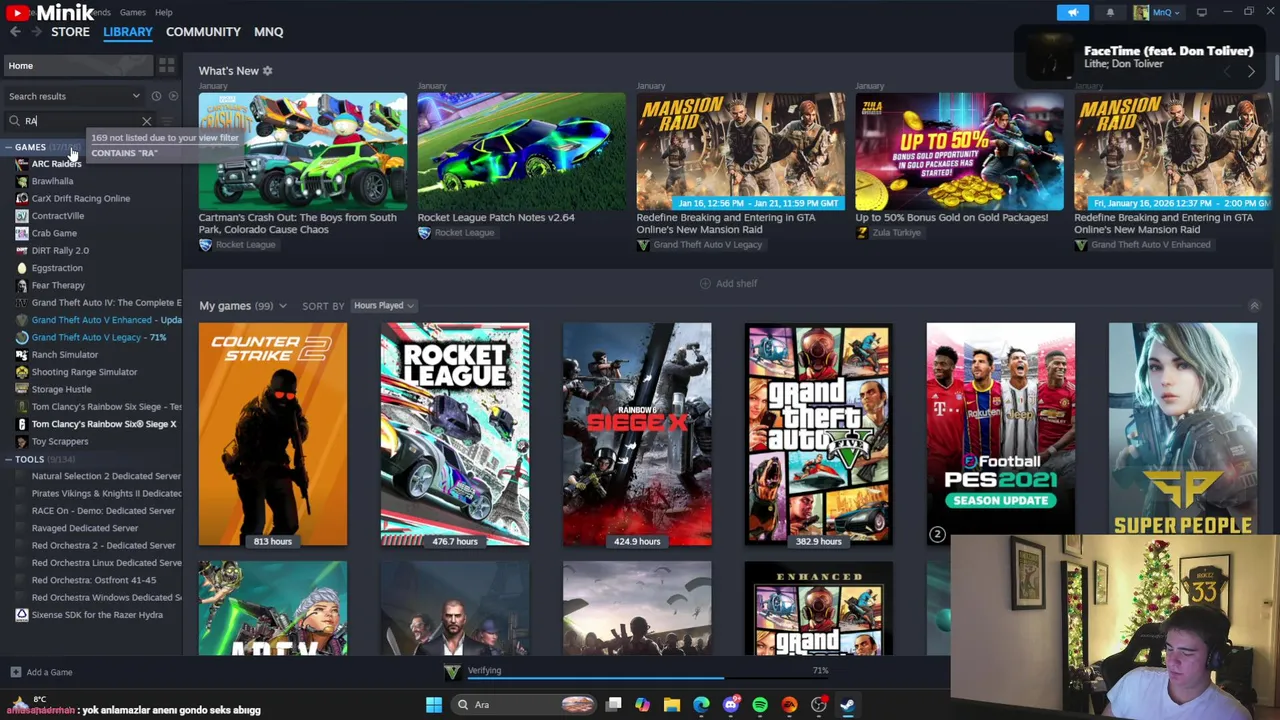1280x720 pixels.
Task: Open the notifications bell
Action: [x=1110, y=12]
